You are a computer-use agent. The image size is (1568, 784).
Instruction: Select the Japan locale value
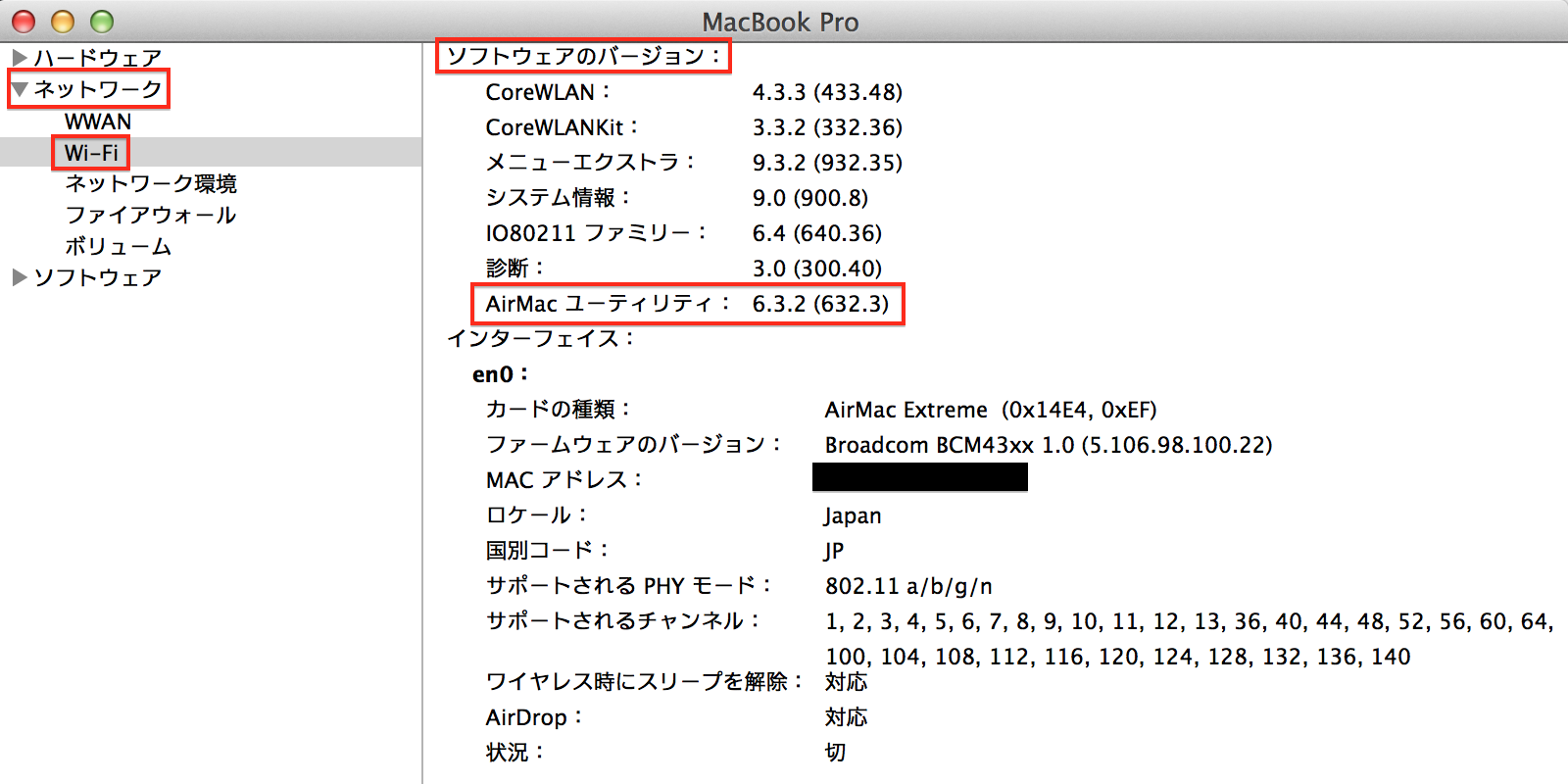coord(853,515)
